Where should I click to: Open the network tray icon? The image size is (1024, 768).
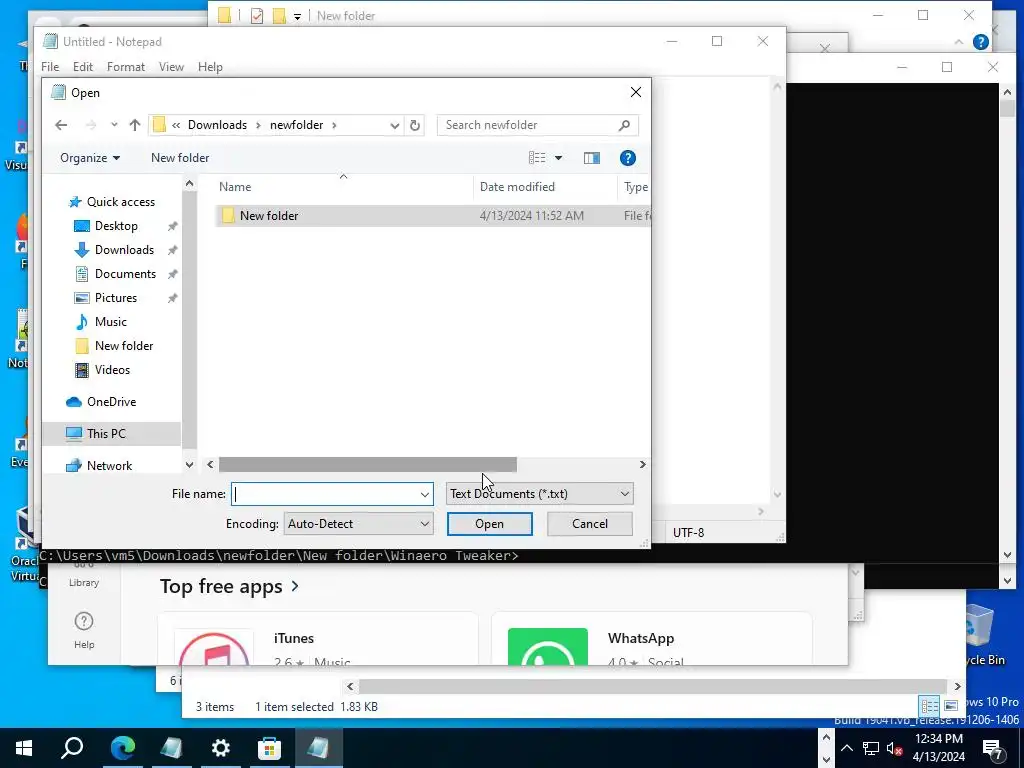[871, 748]
